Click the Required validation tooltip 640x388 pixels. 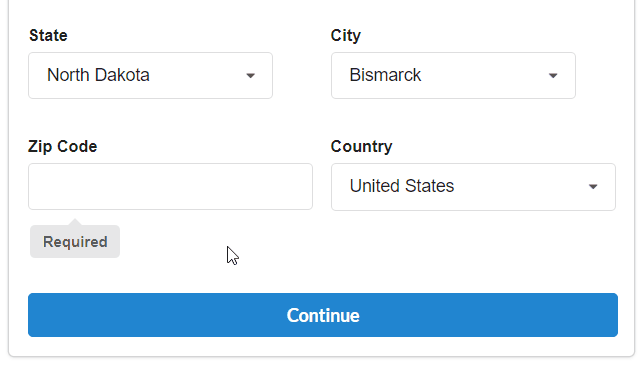[75, 242]
